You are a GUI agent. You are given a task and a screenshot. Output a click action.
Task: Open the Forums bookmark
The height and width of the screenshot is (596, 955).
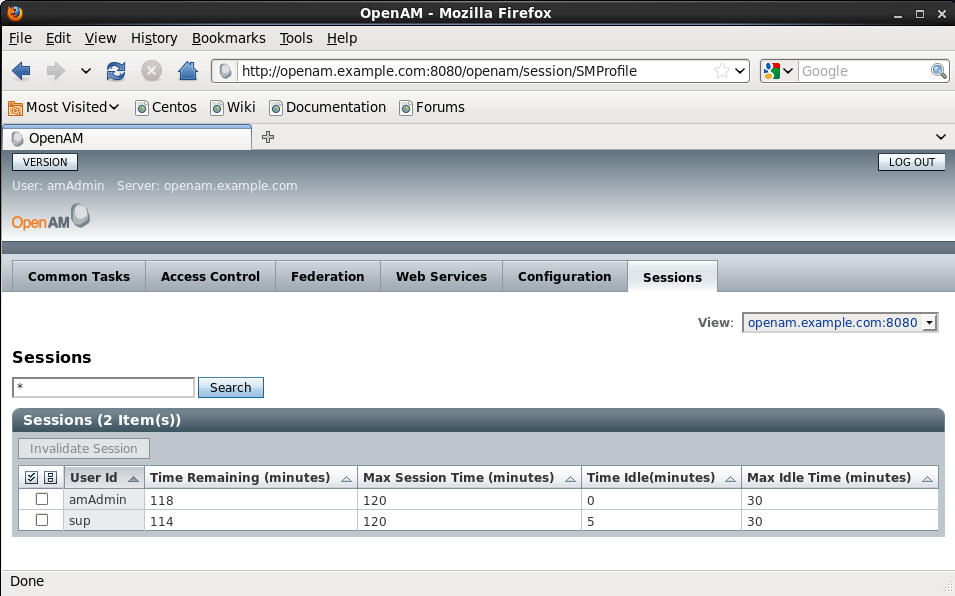click(432, 108)
